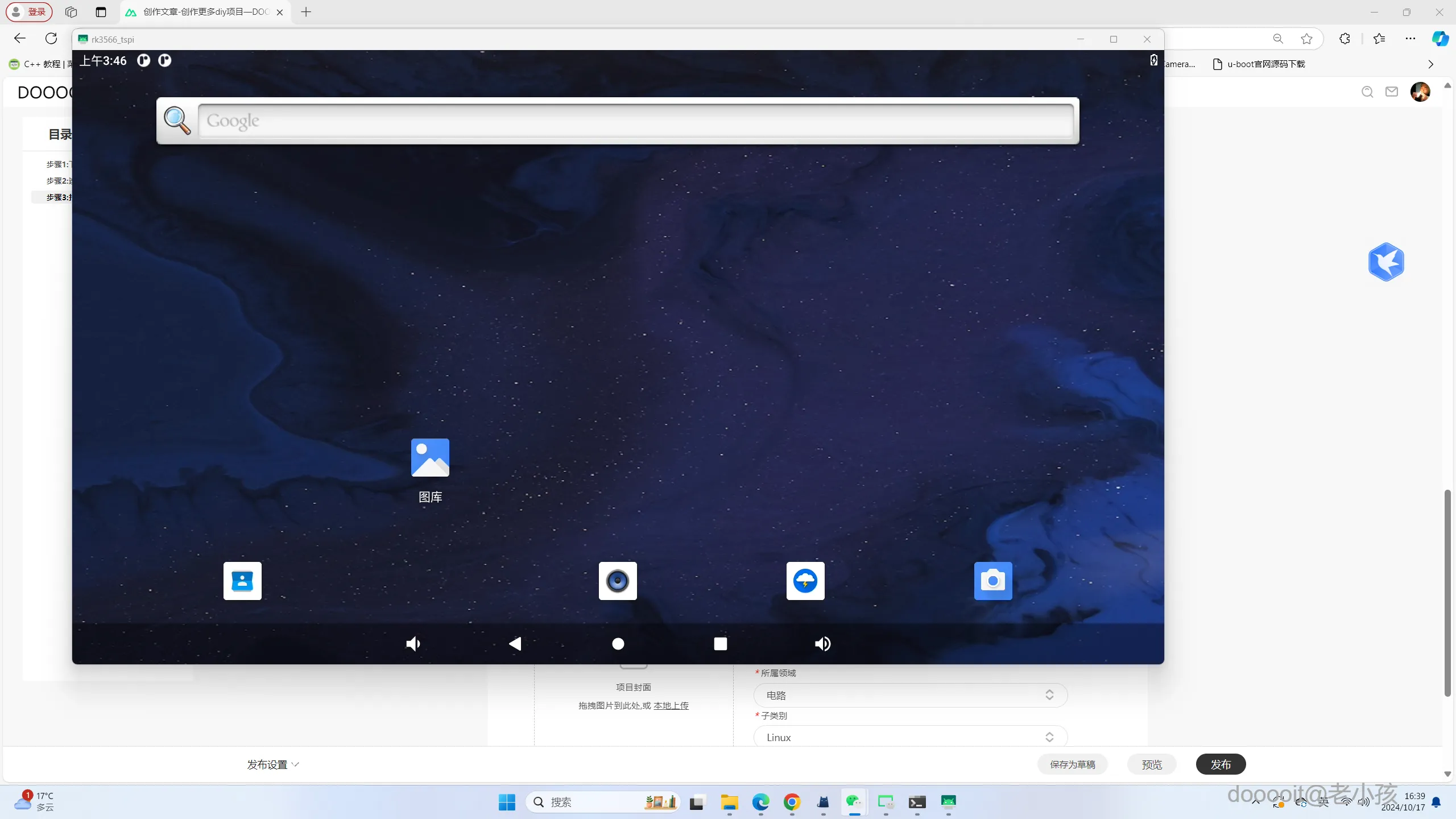Click the 发布 publish button
The image size is (1456, 819).
[1221, 764]
